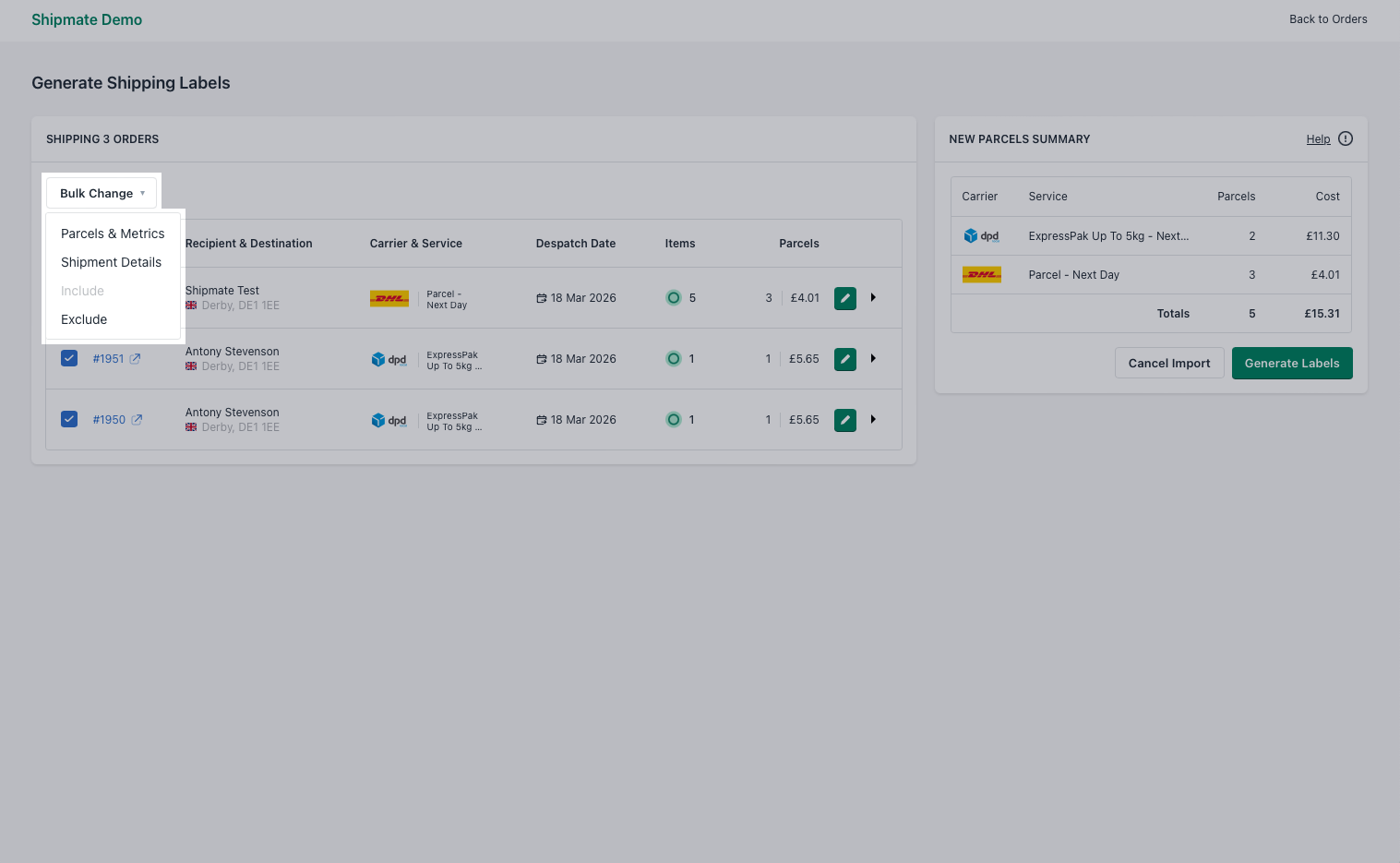Screen dimensions: 1400x863
Task: Expand the order #1950 row chevron
Action: point(872,419)
